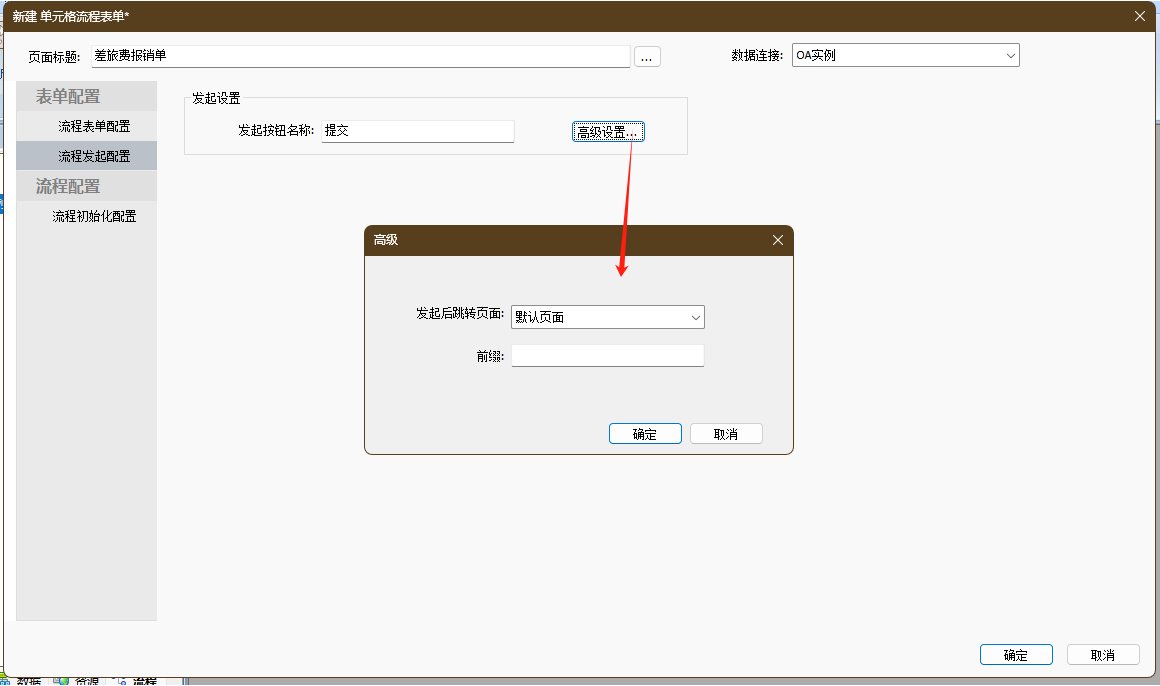The height and width of the screenshot is (686, 1160).
Task: Click the 流程配置 section header
Action: click(68, 186)
